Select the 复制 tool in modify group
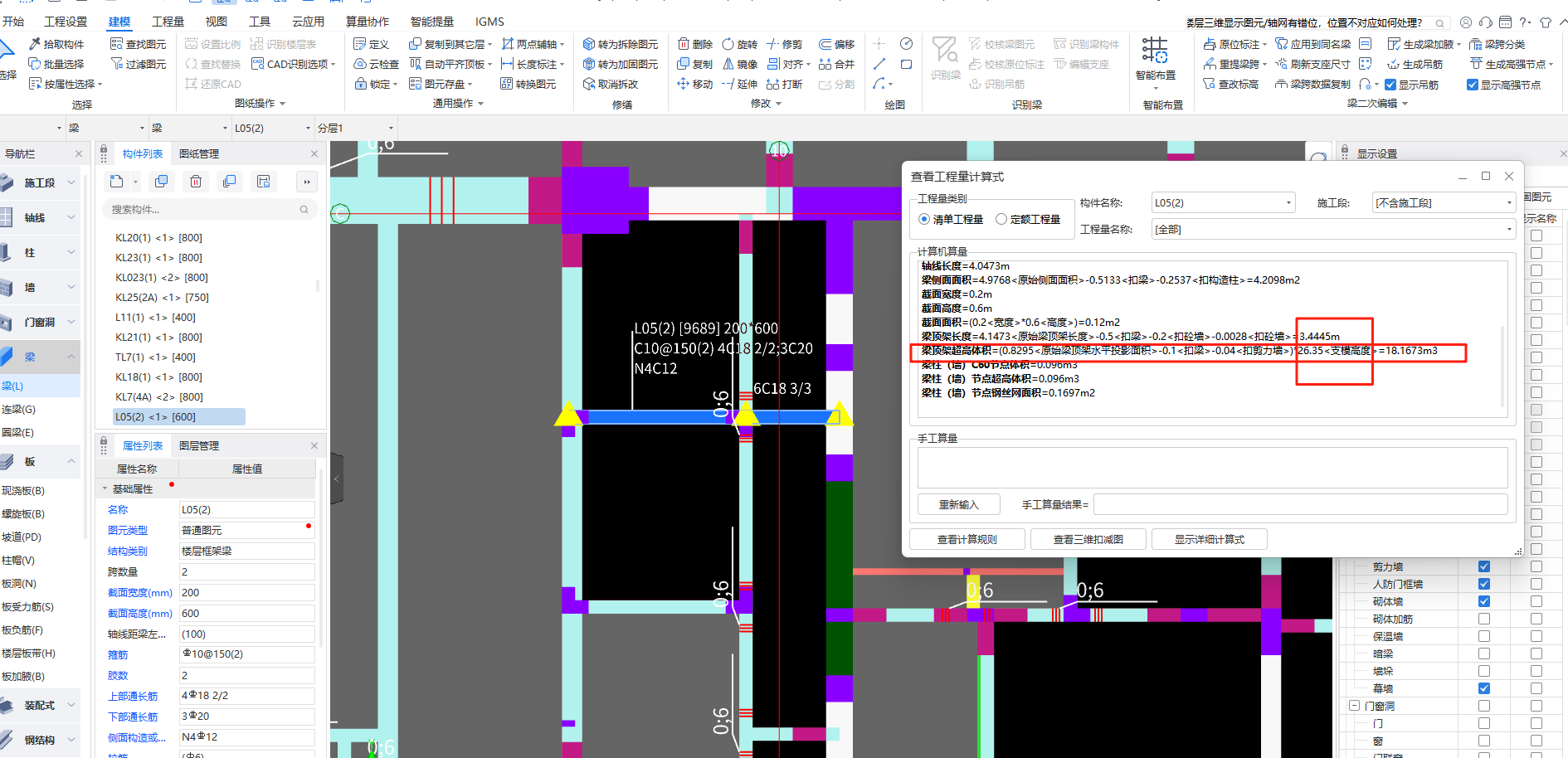 pos(695,64)
